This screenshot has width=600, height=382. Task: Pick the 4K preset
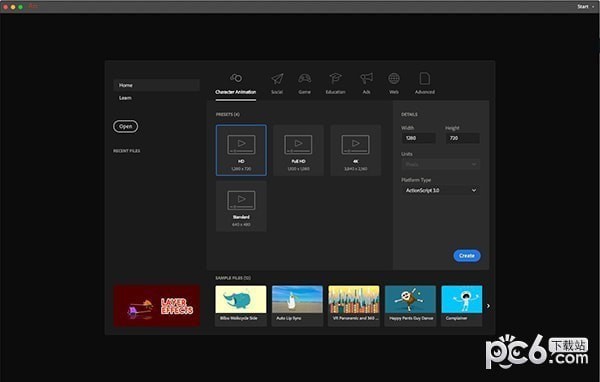click(x=355, y=150)
